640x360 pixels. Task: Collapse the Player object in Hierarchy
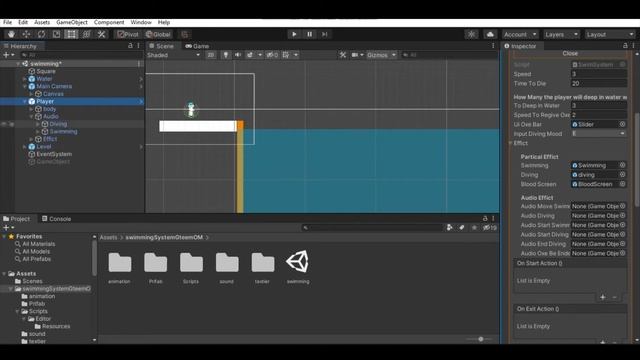coord(24,101)
